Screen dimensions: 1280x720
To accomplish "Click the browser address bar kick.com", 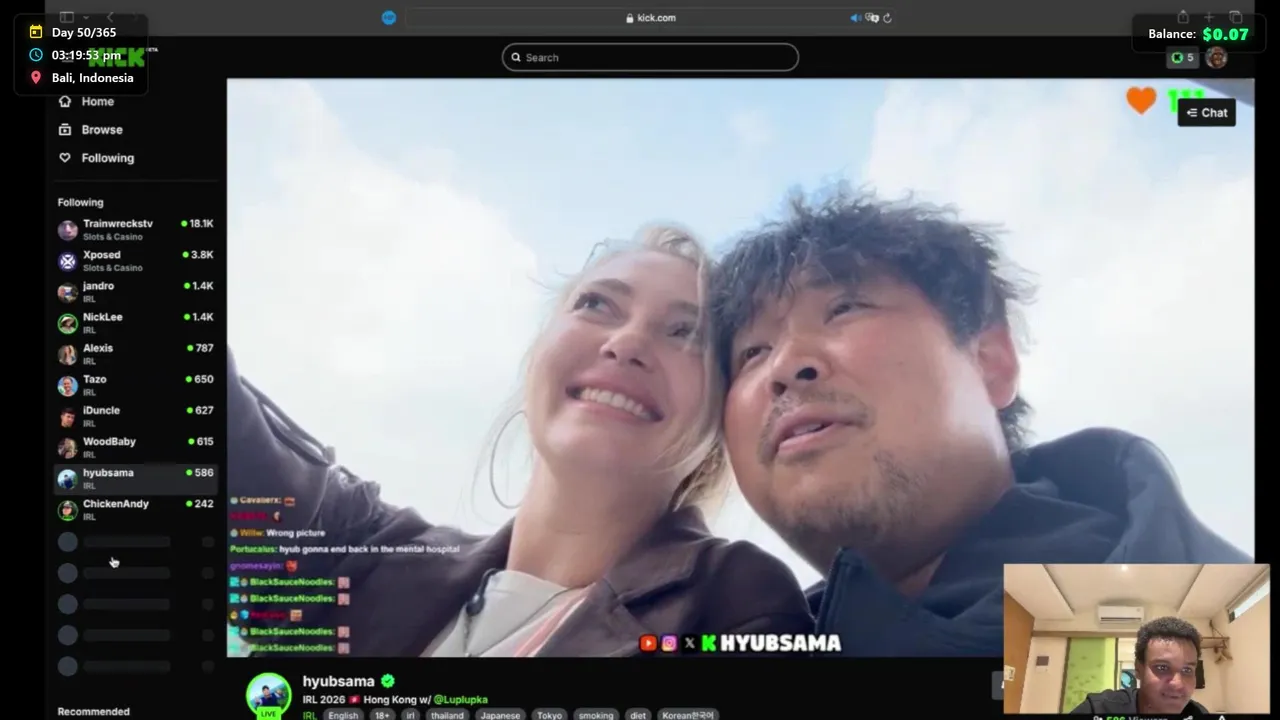I will click(x=650, y=17).
